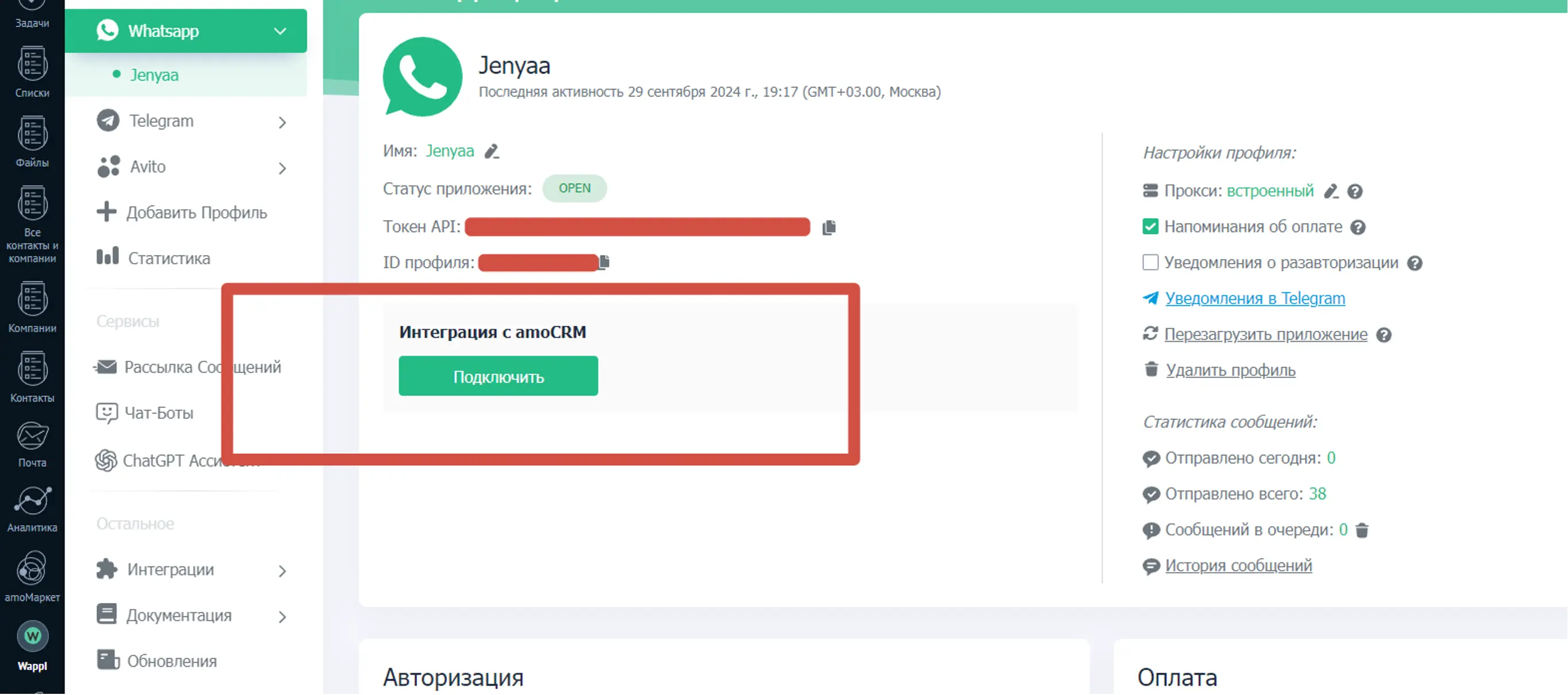Copy the API token with copy icon
This screenshot has height=695, width=1568.
click(x=828, y=227)
